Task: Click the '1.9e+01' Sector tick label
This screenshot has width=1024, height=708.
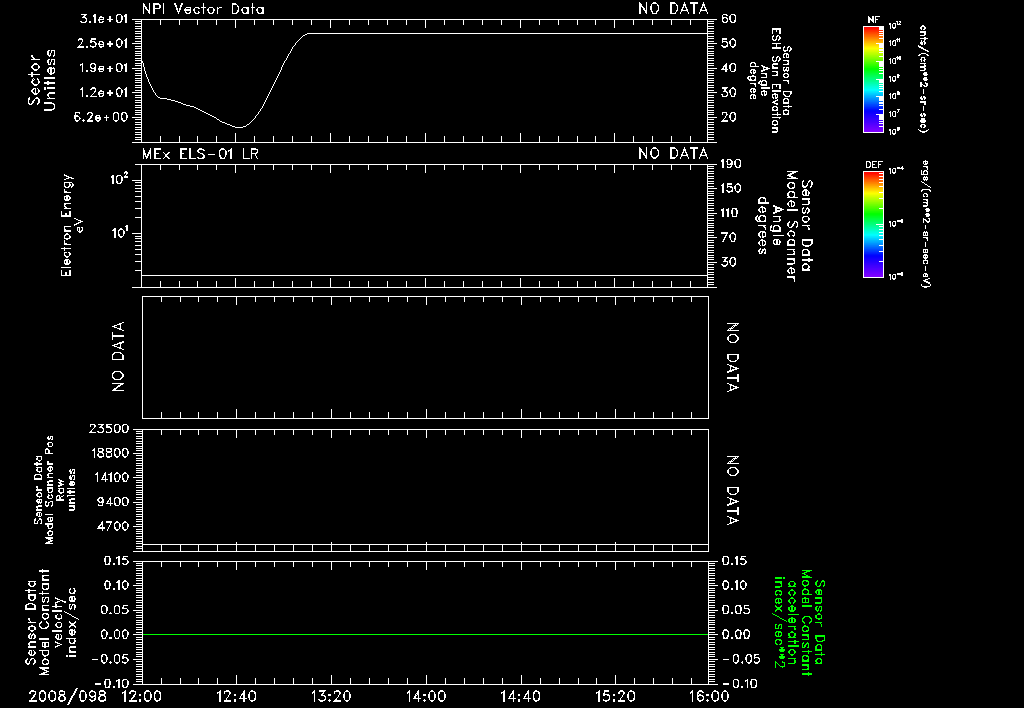Action: [x=103, y=68]
